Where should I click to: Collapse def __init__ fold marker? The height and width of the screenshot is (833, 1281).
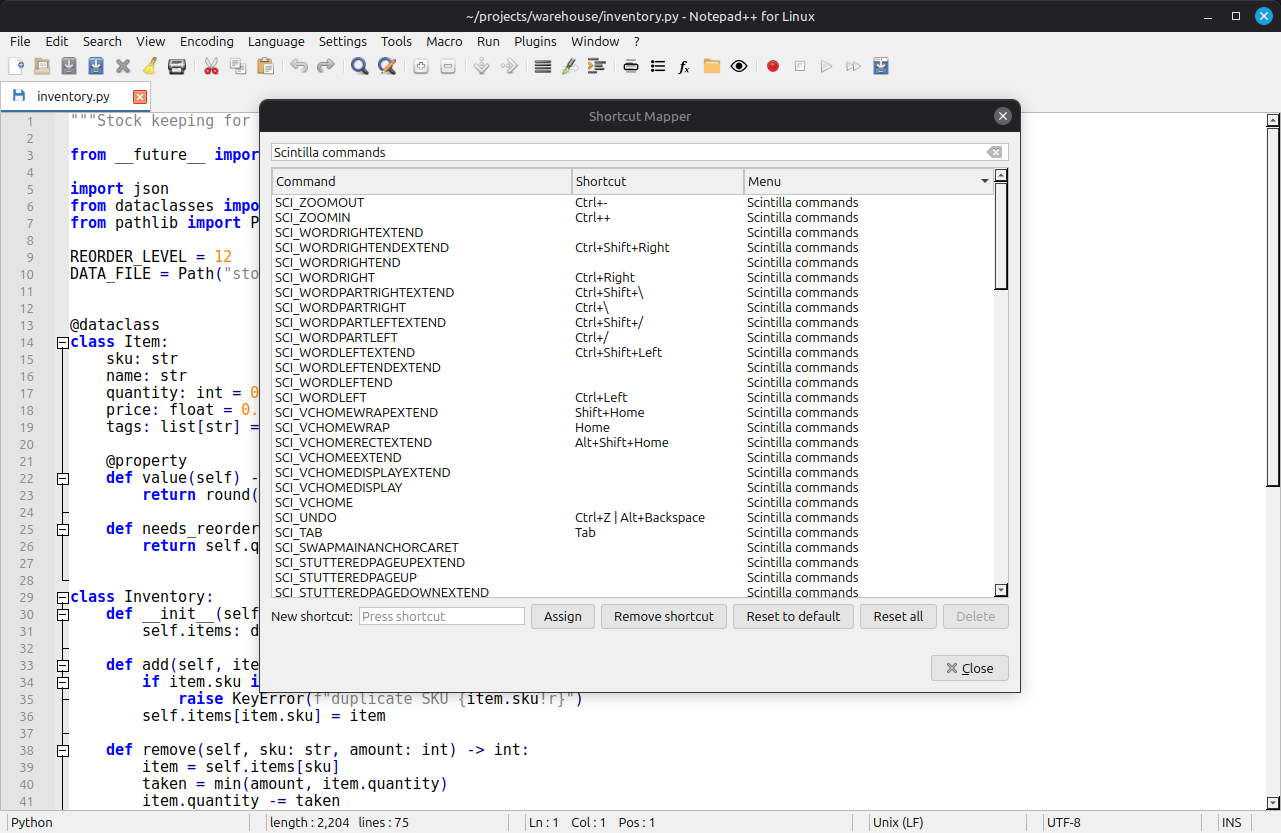point(62,614)
